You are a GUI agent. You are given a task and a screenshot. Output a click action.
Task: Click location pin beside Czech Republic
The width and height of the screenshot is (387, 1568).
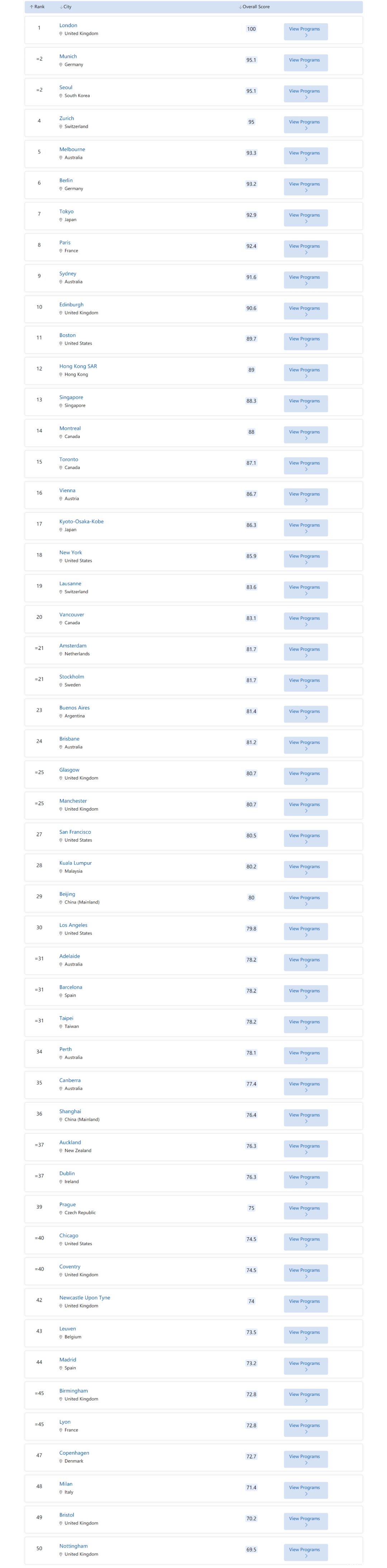point(61,1213)
